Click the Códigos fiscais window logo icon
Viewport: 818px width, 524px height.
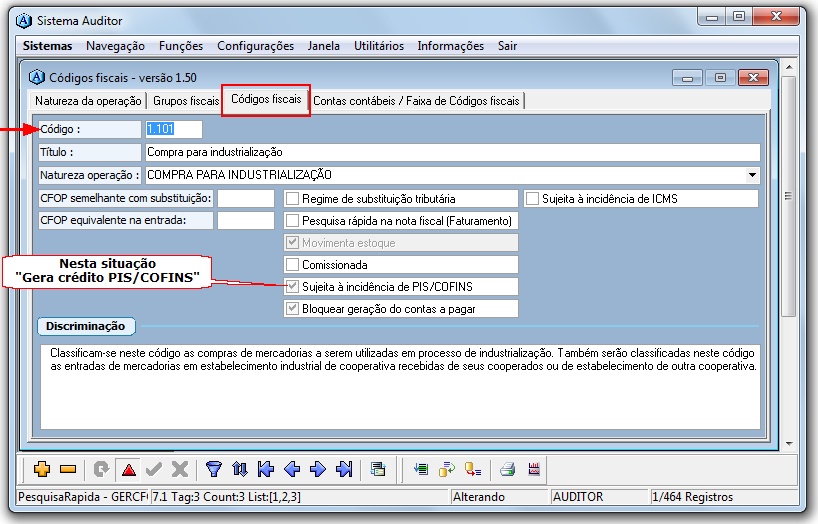(37, 77)
